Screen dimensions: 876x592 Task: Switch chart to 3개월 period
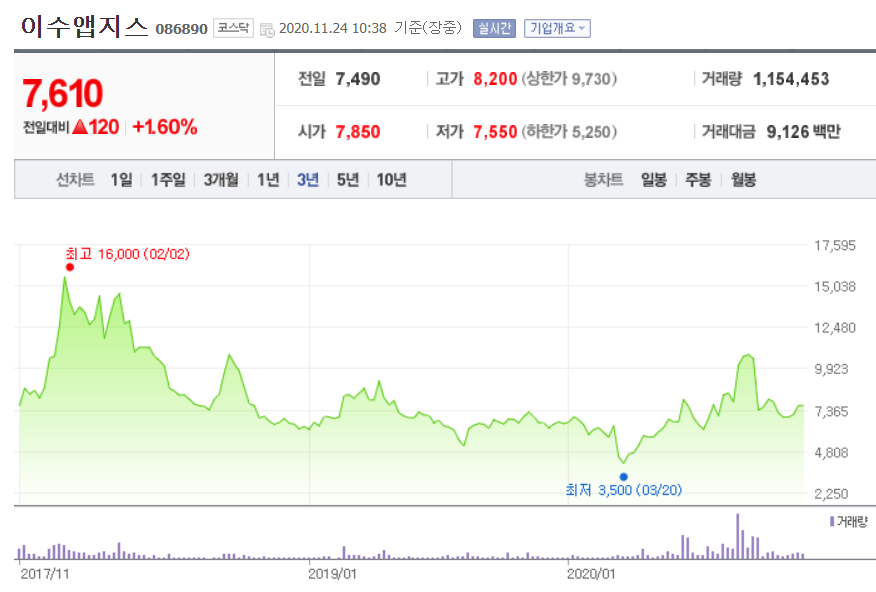[x=221, y=180]
